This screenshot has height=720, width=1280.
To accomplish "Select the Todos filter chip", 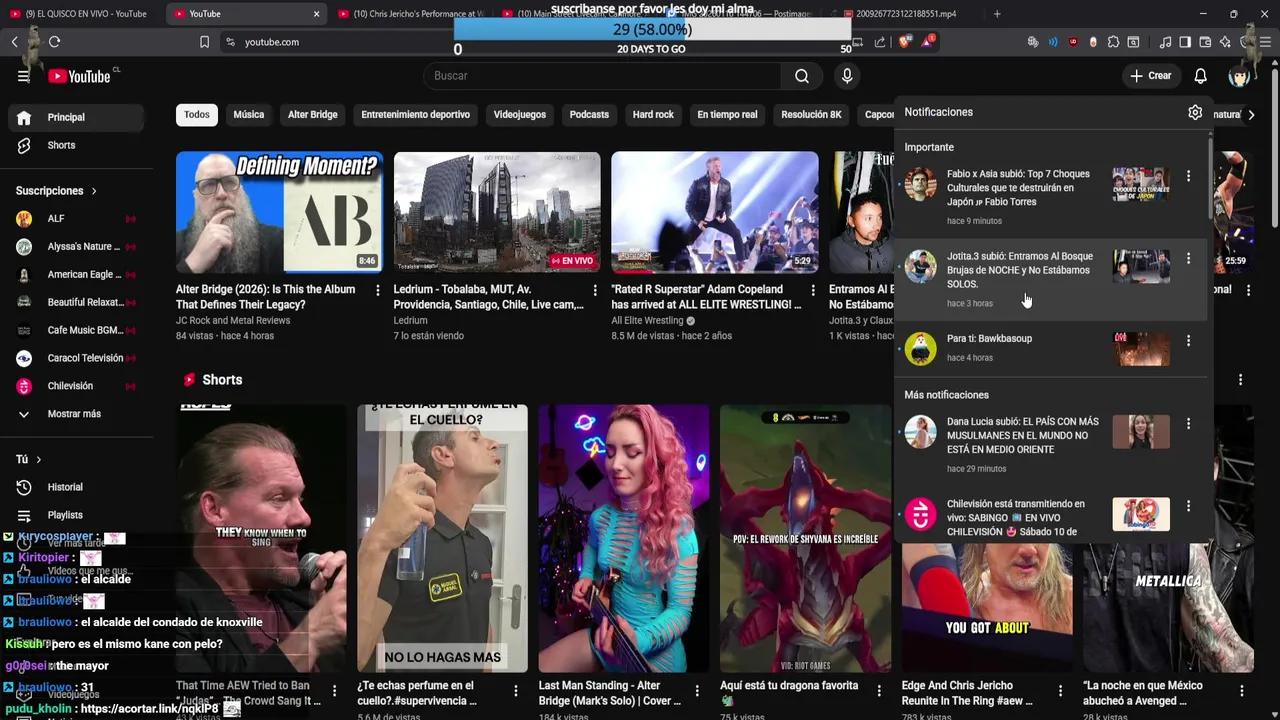I will [x=197, y=115].
